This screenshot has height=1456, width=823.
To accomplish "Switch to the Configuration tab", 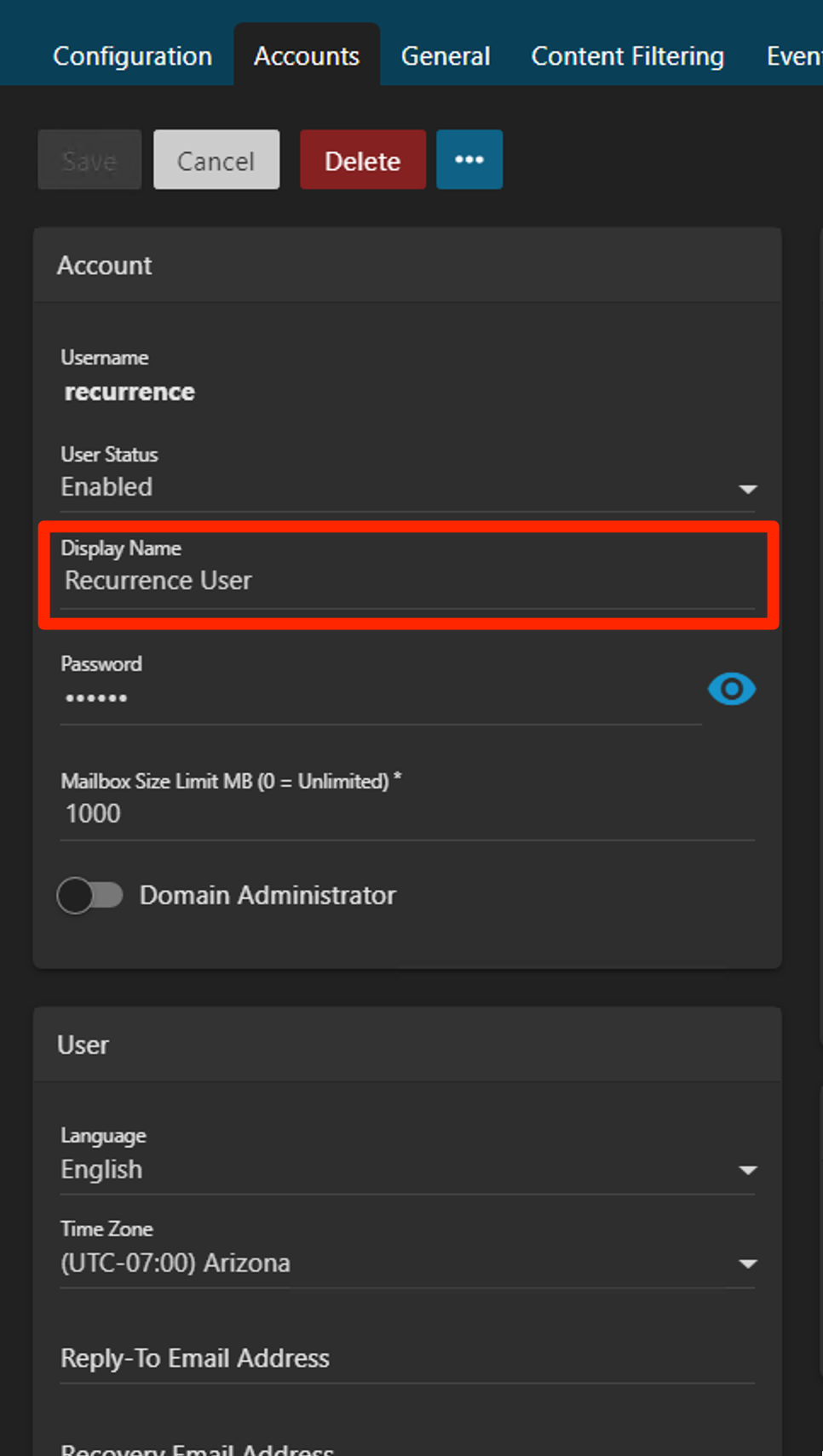I will (x=132, y=56).
